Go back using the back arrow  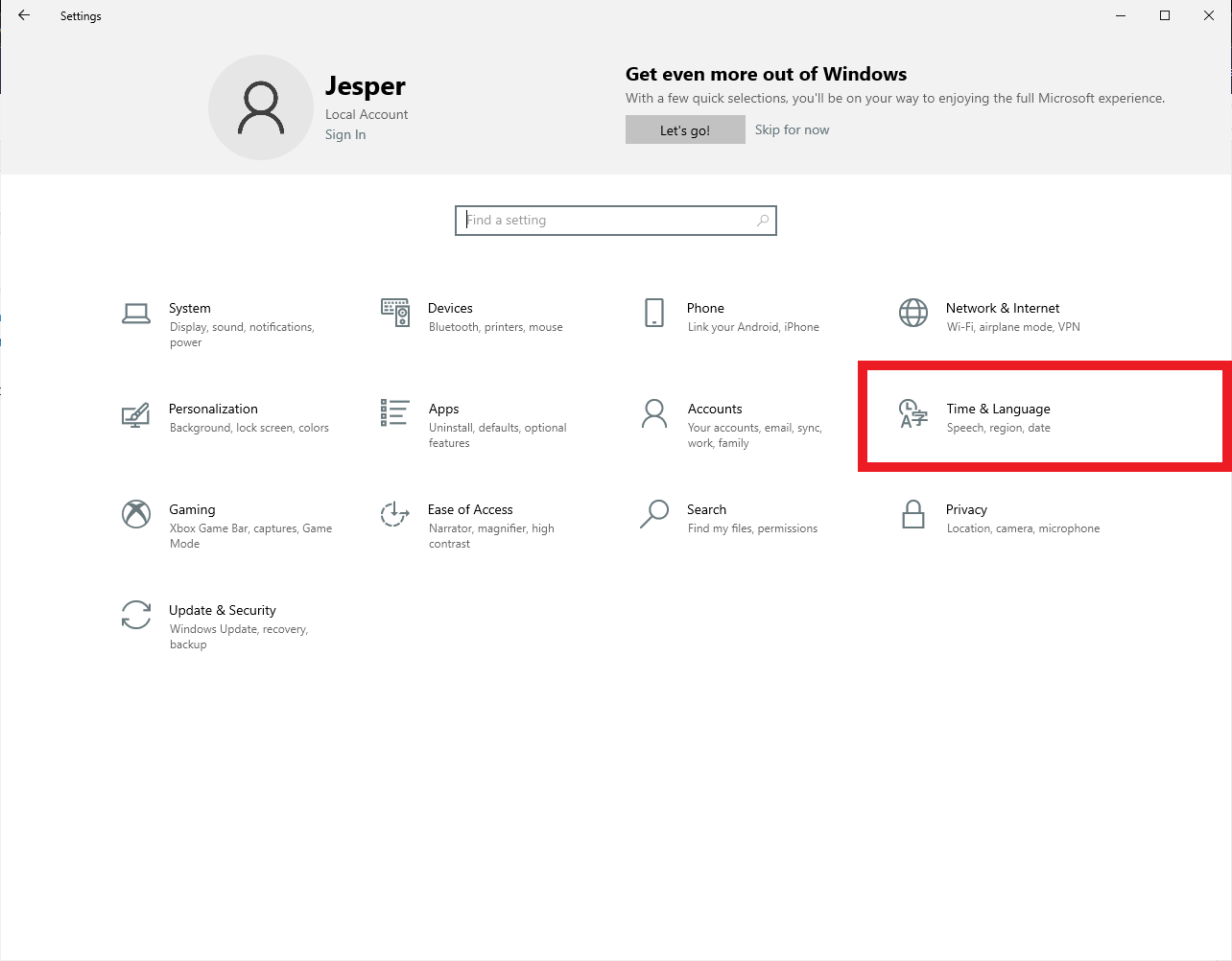coord(24,15)
